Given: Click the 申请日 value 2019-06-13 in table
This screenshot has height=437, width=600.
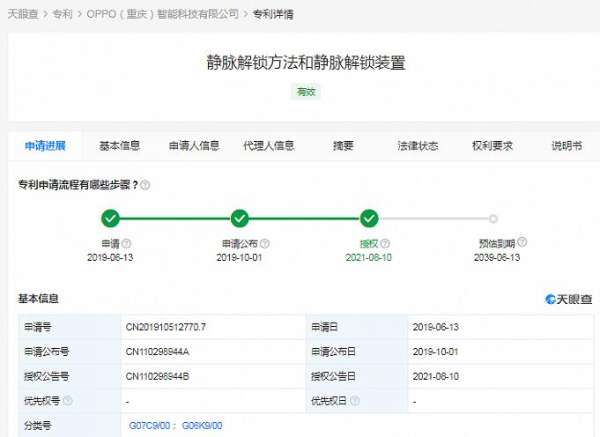Looking at the screenshot, I should (x=435, y=327).
